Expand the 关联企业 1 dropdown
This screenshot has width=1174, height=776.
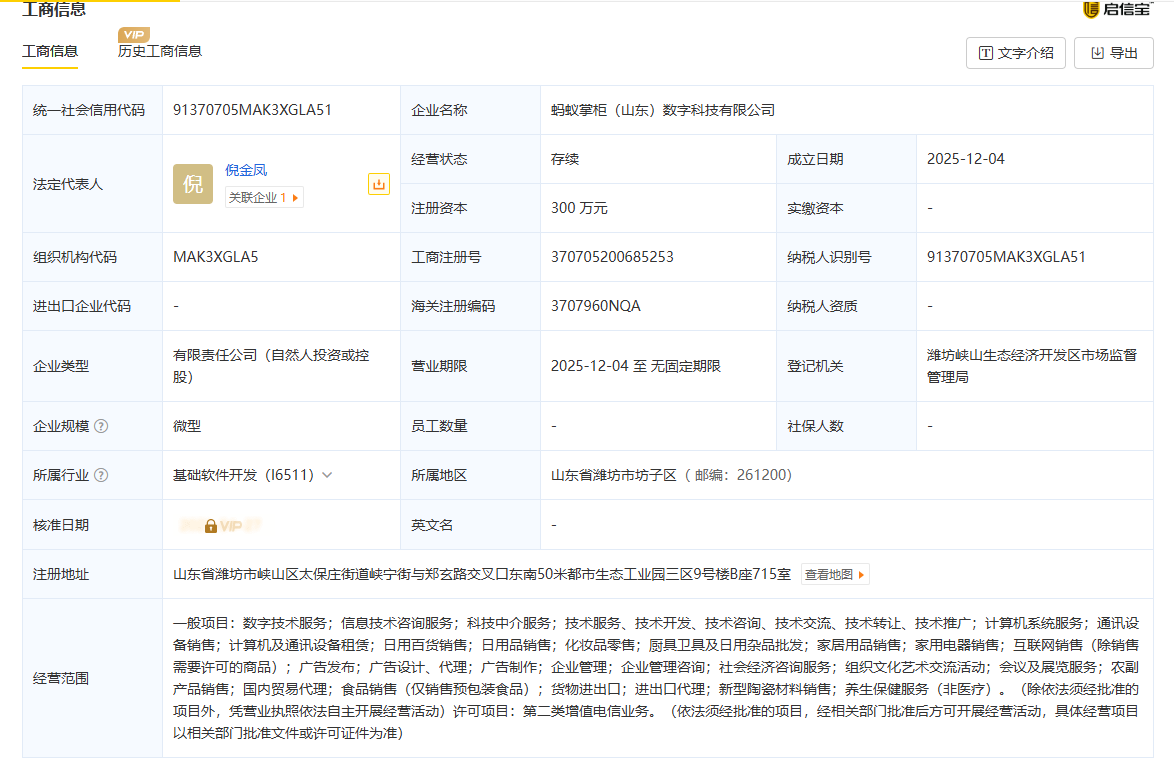pos(264,198)
